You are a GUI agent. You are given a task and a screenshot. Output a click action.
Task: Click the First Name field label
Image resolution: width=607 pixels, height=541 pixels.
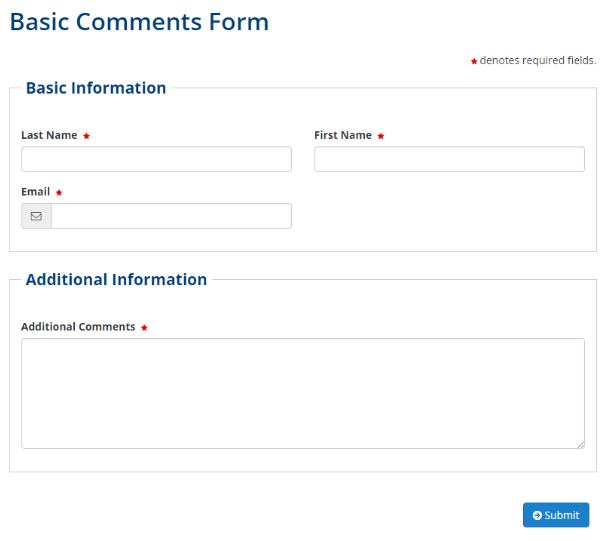(342, 135)
